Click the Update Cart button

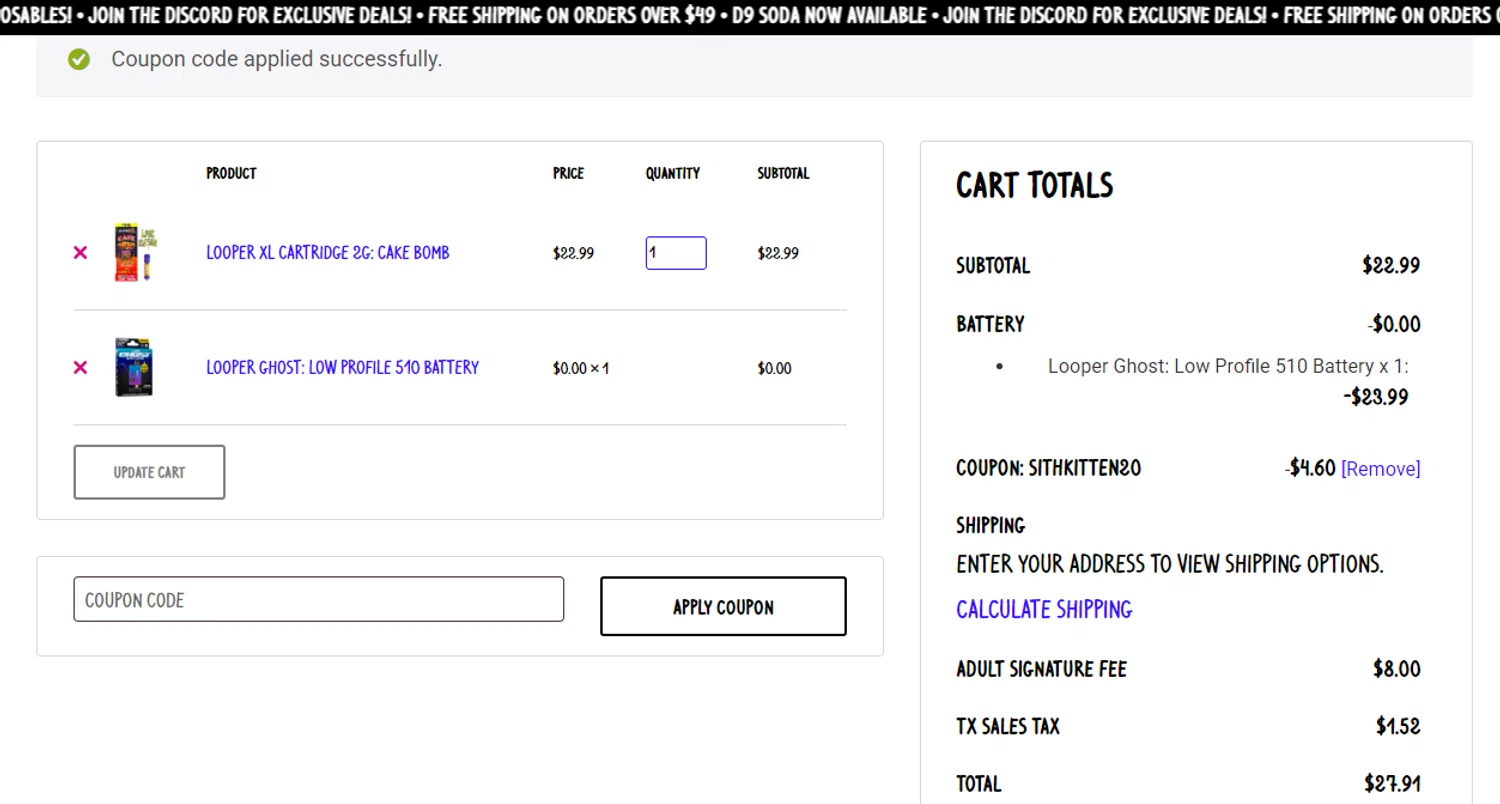tap(149, 472)
